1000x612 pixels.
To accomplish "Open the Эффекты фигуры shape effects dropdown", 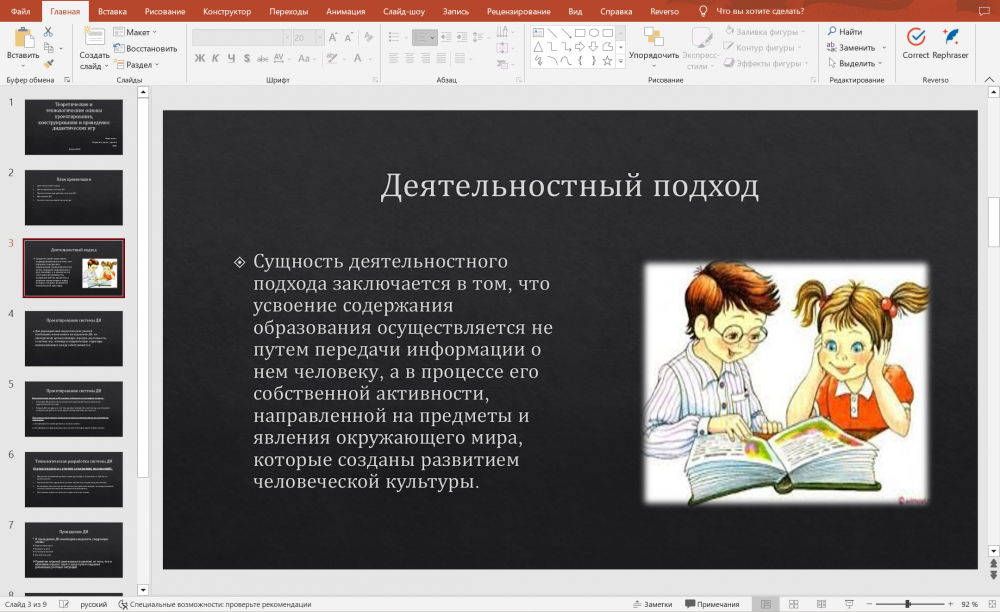I will pos(767,63).
